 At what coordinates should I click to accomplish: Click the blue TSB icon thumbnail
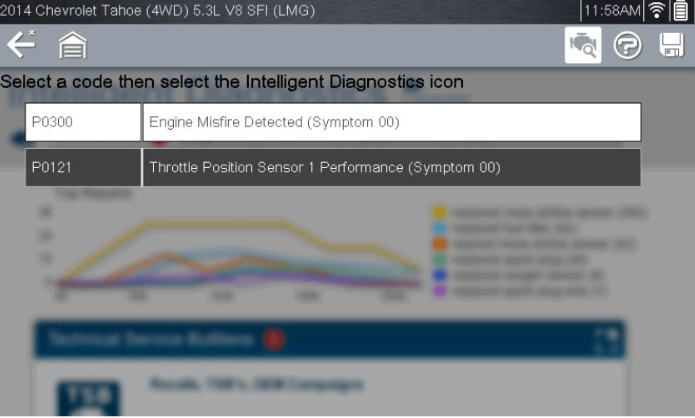89,398
